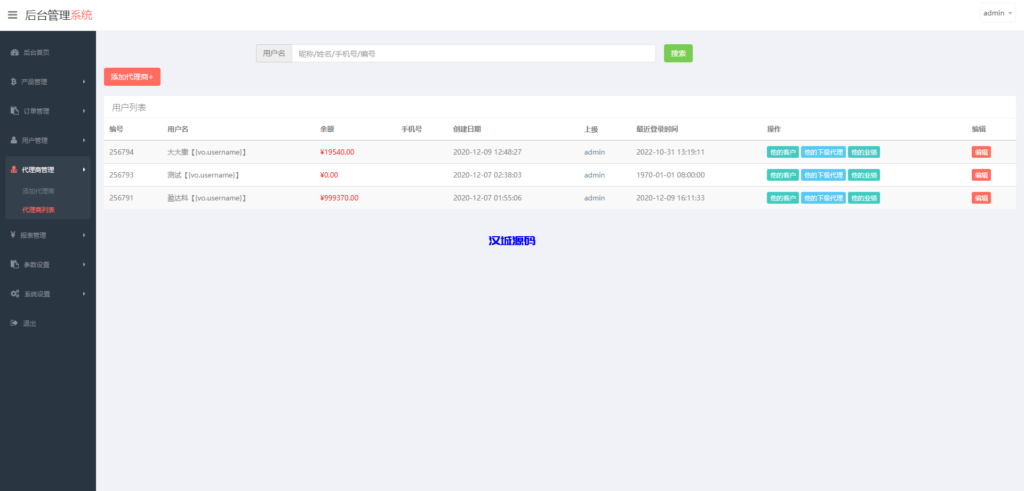Click the hamburger menu icon in header
The width and height of the screenshot is (1024, 491).
tap(12, 15)
